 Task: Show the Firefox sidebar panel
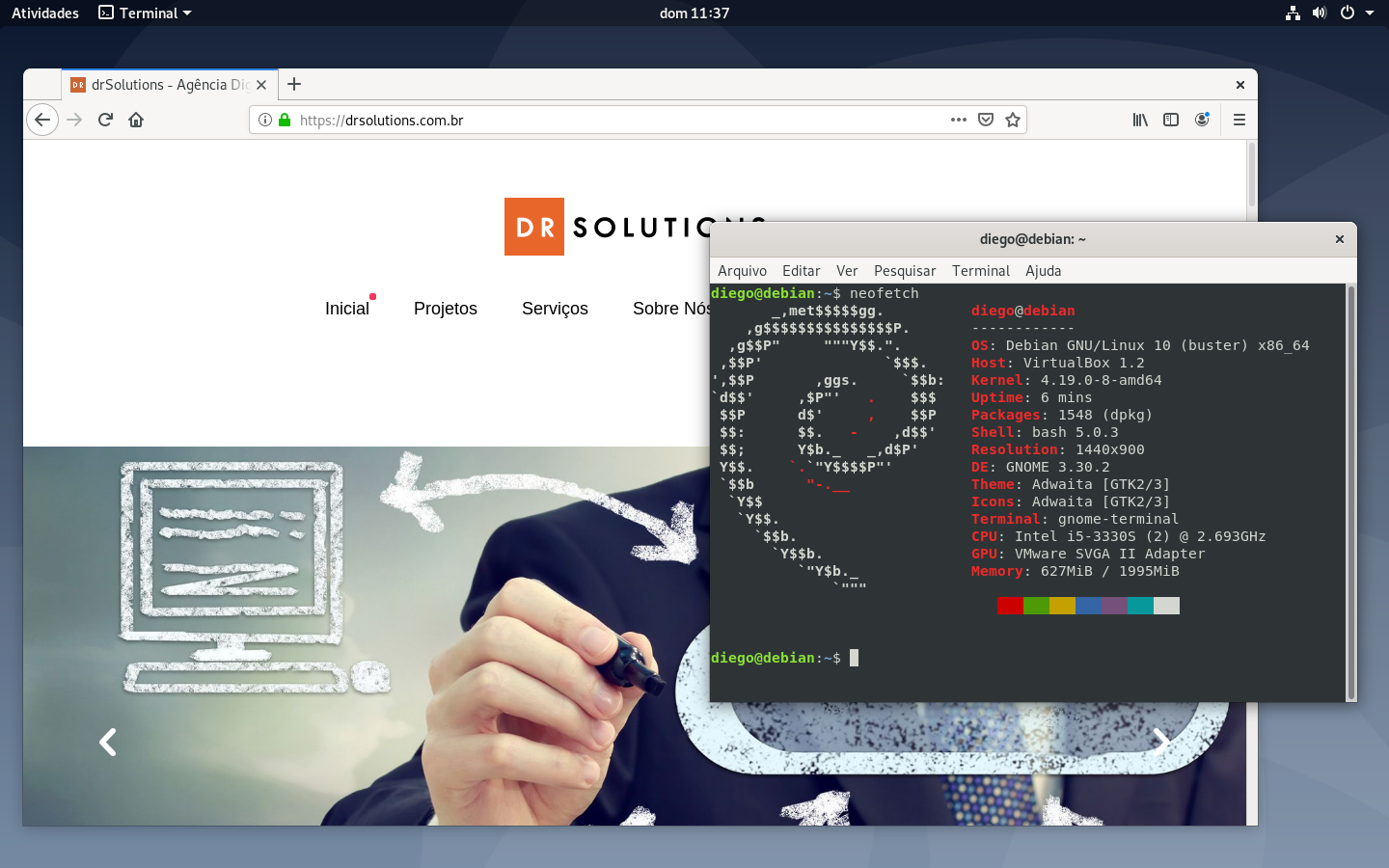click(1171, 120)
